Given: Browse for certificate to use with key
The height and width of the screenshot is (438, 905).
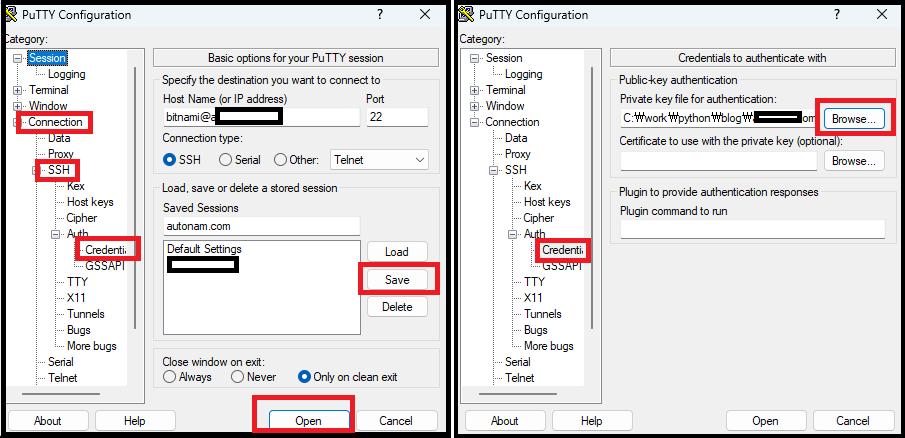Looking at the screenshot, I should [854, 161].
